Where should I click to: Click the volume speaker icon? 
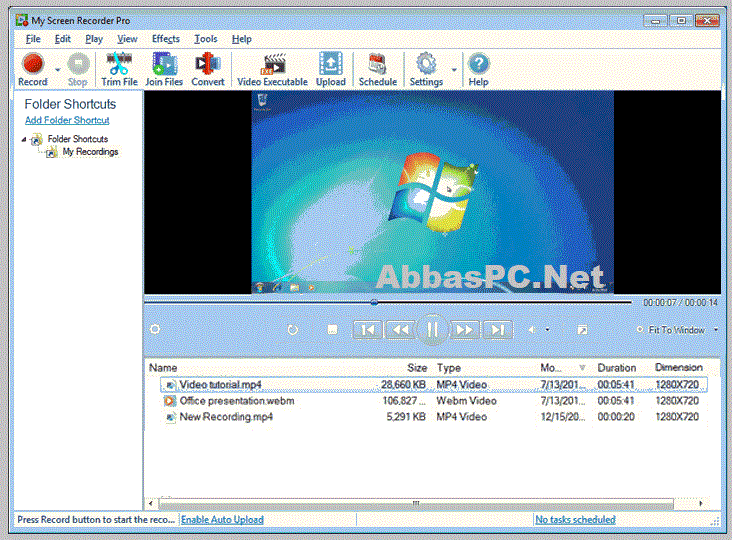coord(532,330)
